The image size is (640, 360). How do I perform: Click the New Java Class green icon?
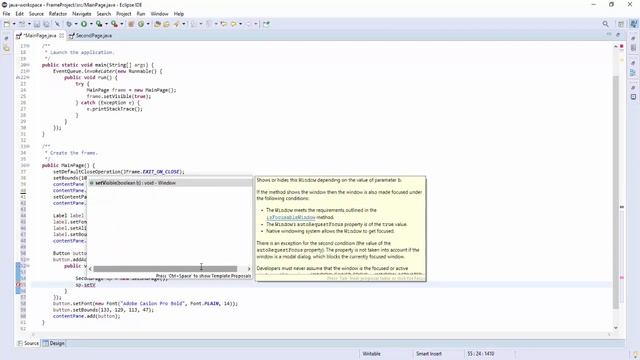coord(141,24)
